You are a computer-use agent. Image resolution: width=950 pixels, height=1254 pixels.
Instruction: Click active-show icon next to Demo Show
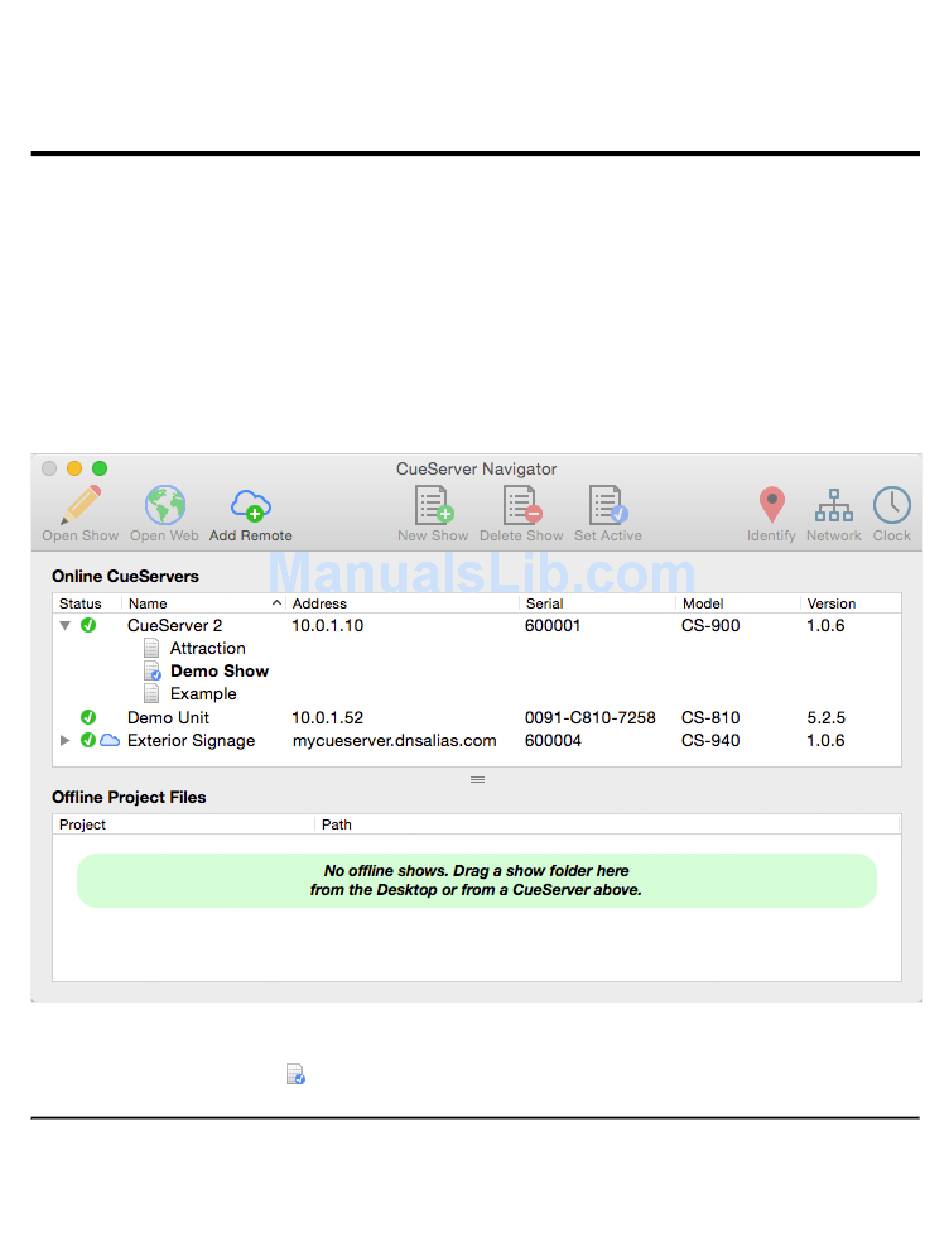[152, 671]
